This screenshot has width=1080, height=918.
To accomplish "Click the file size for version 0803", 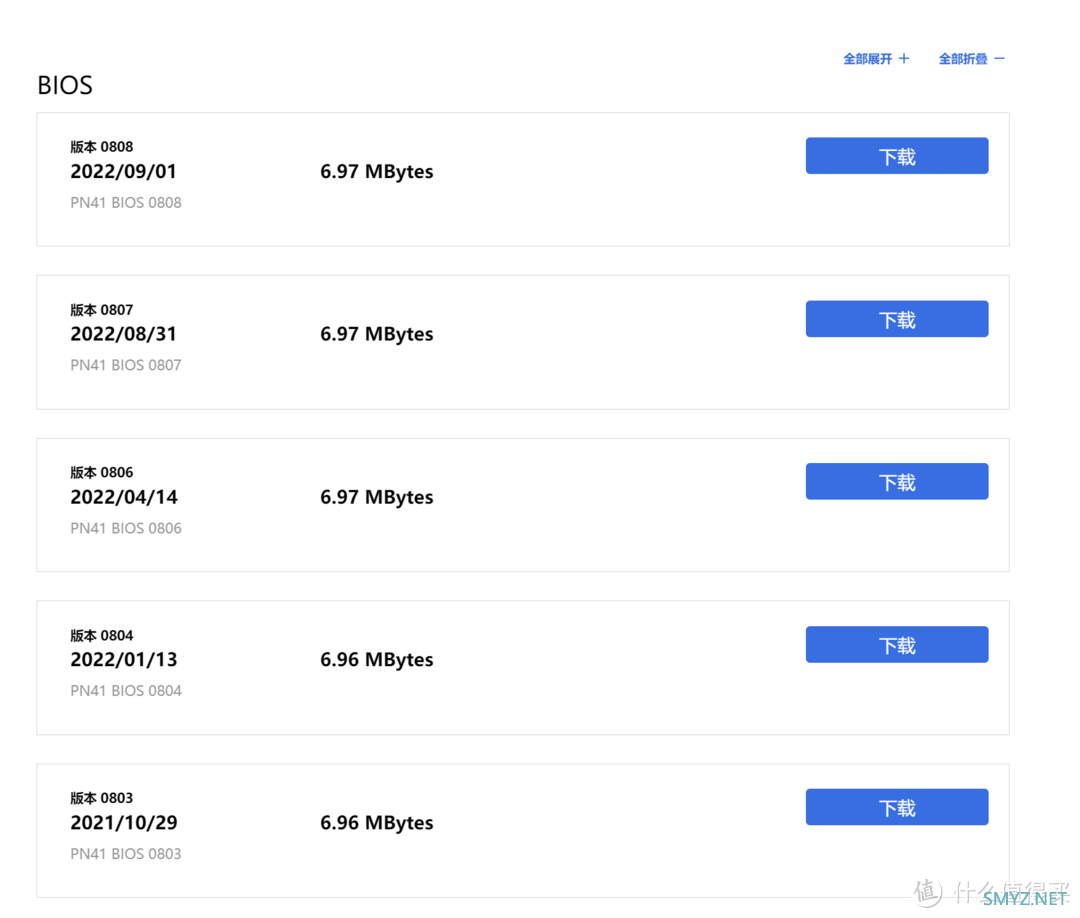I will pyautogui.click(x=377, y=823).
